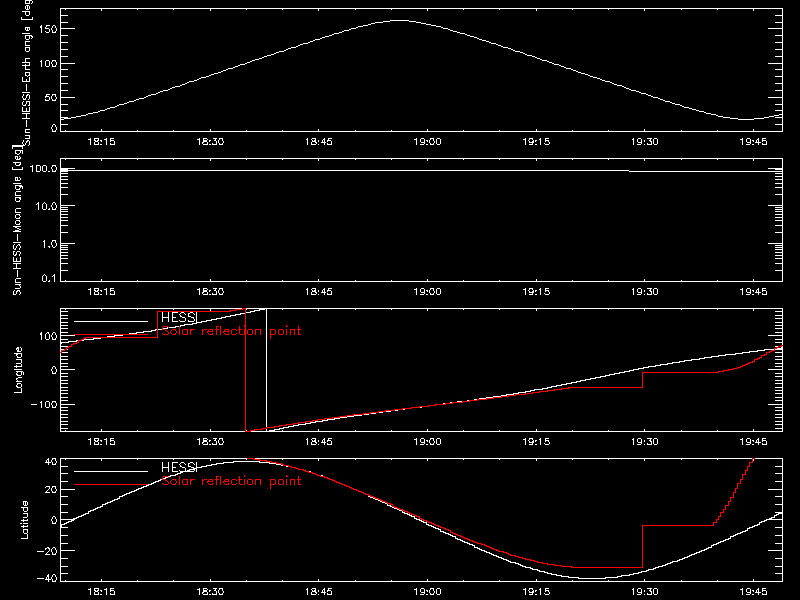
Task: Click 18:45 label under Latitude plot
Action: click(319, 591)
